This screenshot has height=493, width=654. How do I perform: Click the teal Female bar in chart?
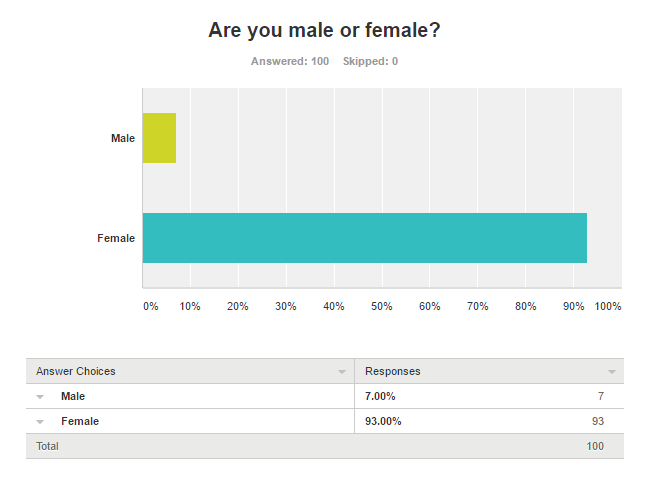point(364,238)
